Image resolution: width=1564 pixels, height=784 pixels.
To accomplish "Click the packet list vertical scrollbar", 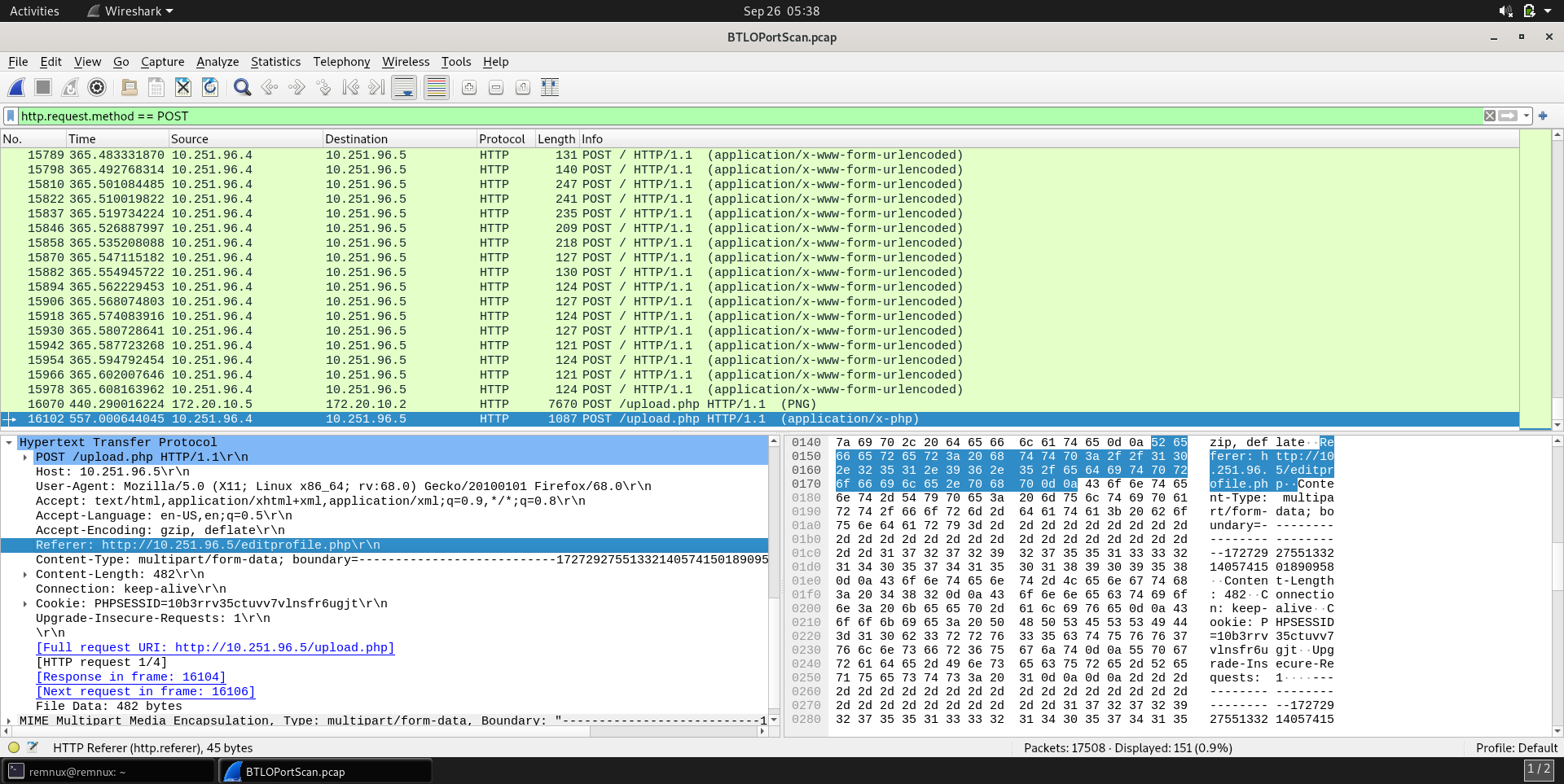I will (1557, 277).
